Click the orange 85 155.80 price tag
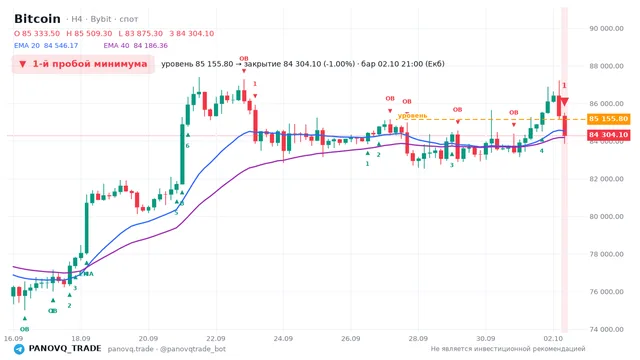Screen dimensions: 640x360 click(608, 119)
